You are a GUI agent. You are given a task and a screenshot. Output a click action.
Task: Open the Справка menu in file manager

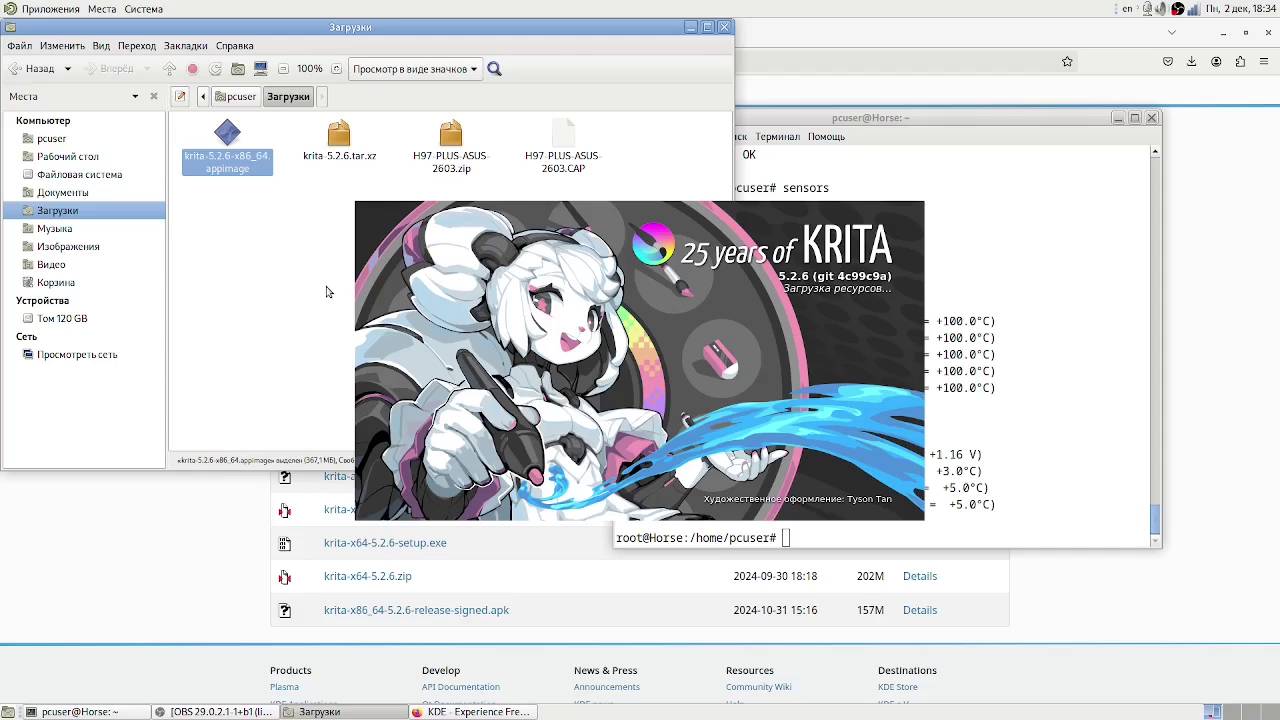point(234,46)
